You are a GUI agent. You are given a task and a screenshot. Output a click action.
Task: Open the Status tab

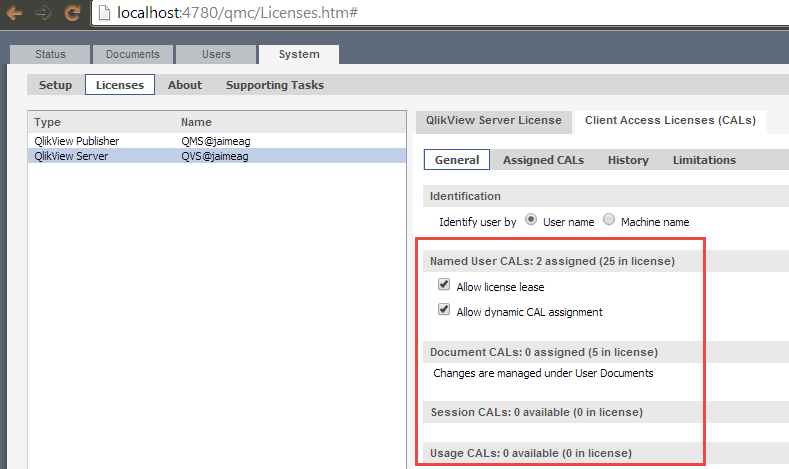50,54
